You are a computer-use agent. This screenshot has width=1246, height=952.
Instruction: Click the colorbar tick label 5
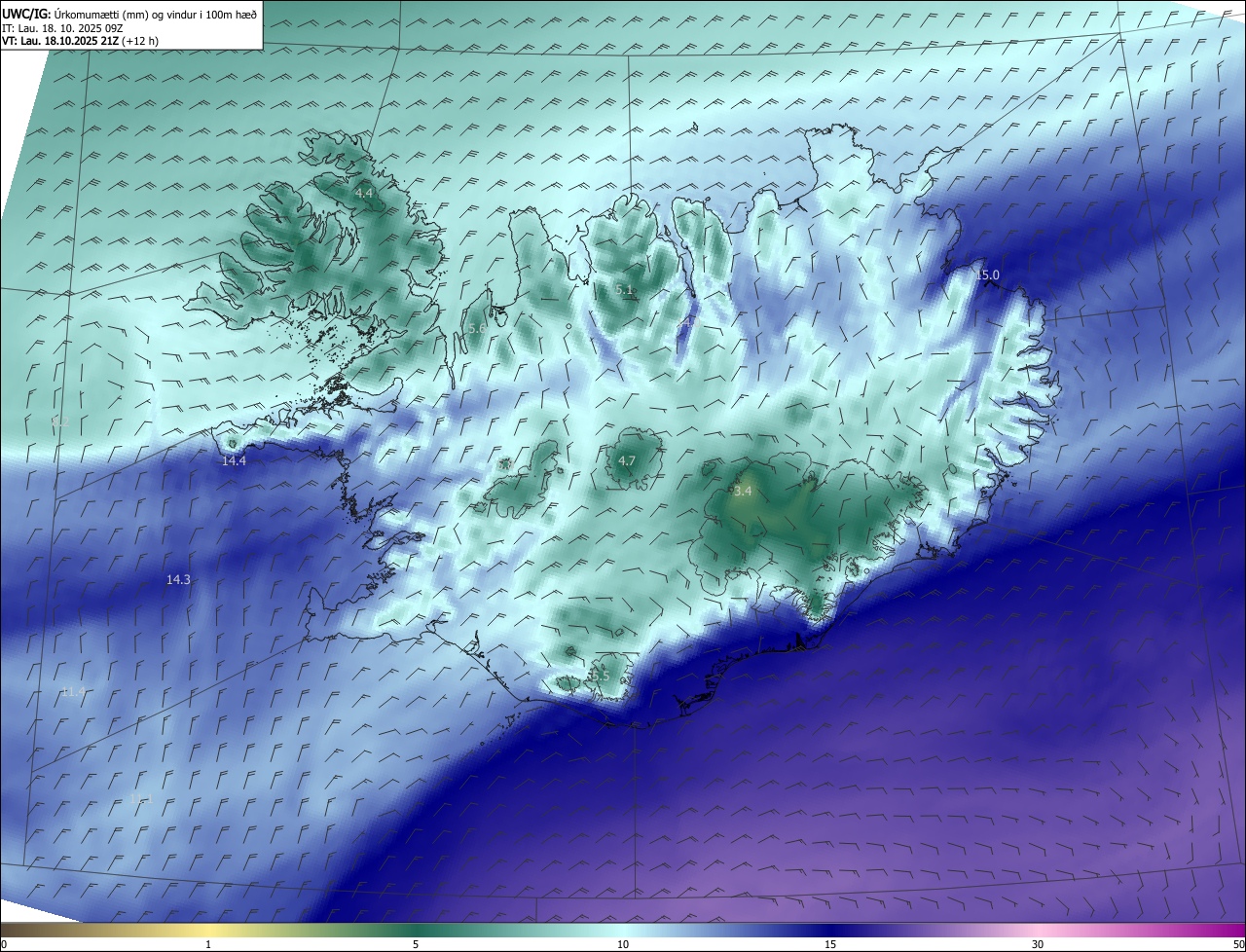click(416, 944)
